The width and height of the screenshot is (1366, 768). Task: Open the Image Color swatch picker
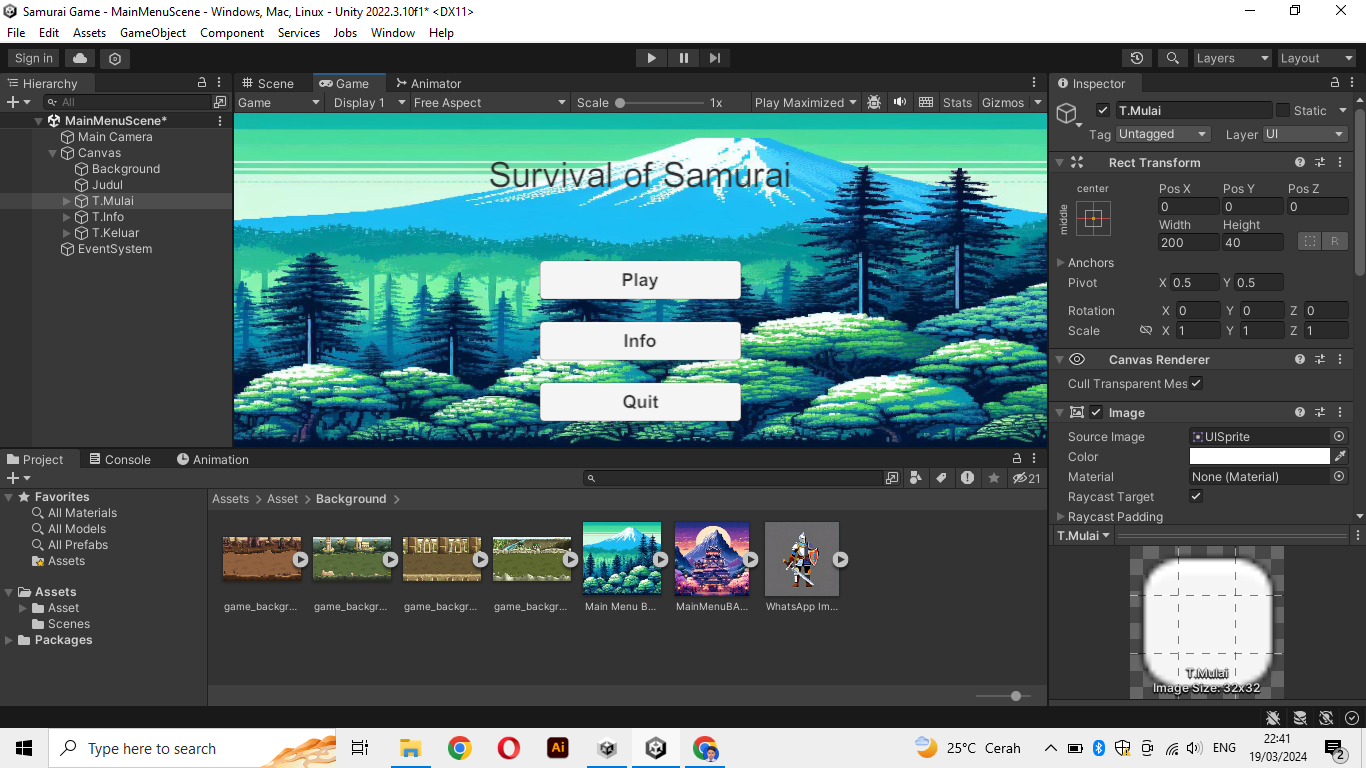(1258, 456)
